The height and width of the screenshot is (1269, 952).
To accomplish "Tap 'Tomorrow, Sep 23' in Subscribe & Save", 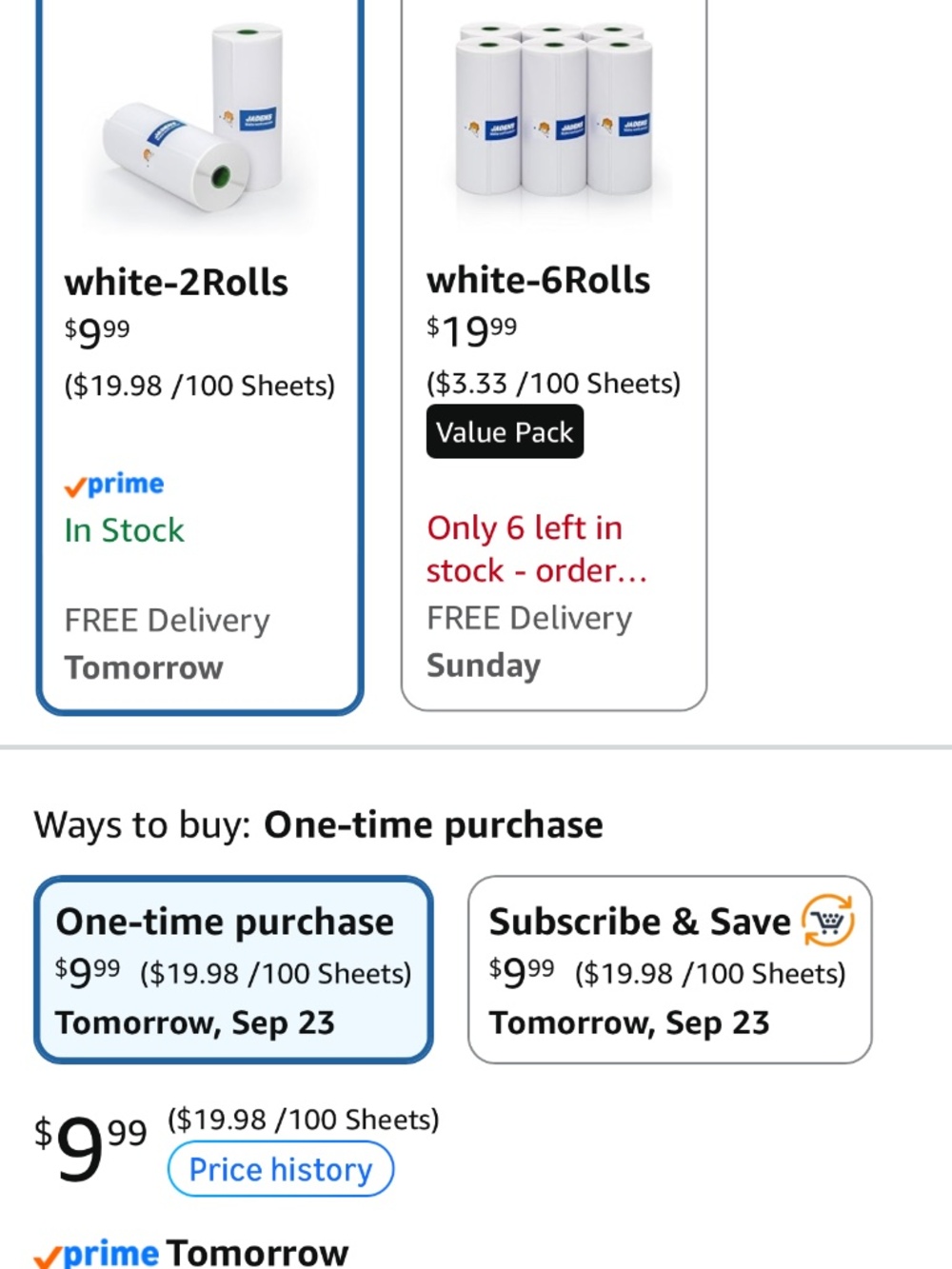I will [629, 1023].
